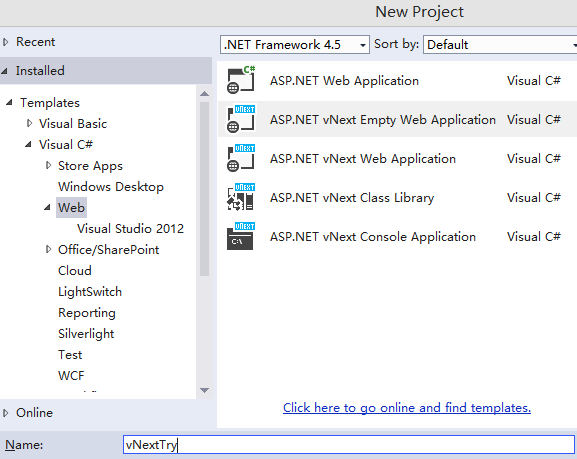
Task: Click the ASP.NET vNext Class Library icon
Action: (x=241, y=197)
